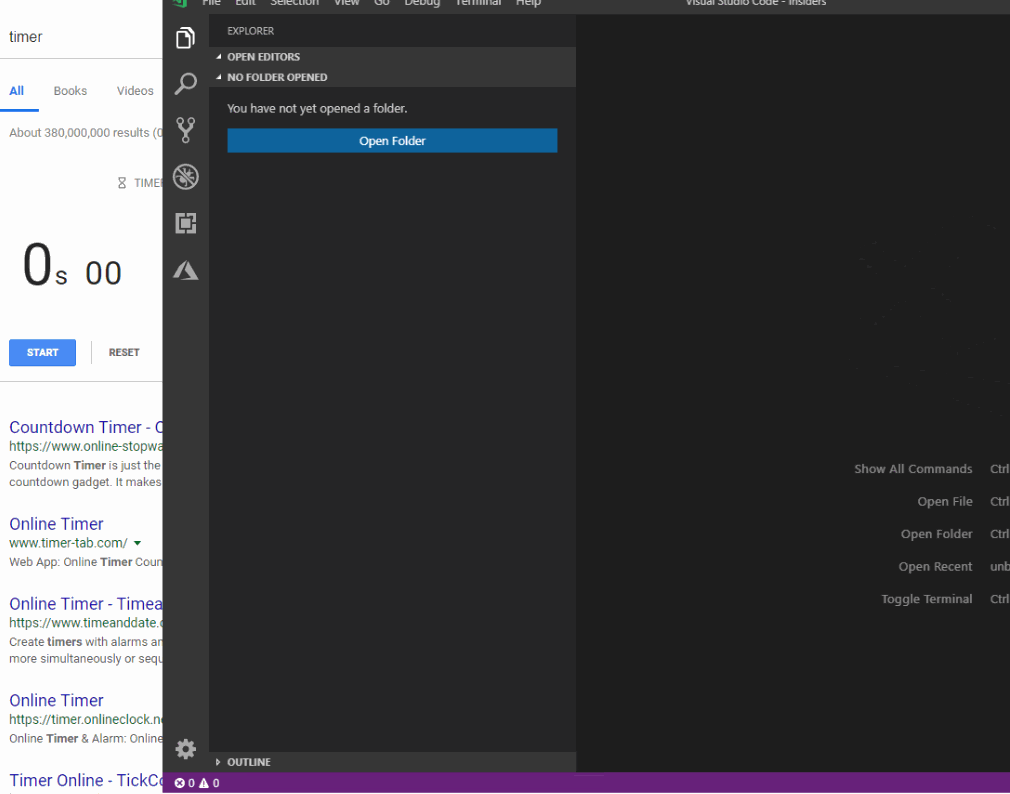Open the Go menu
1010x794 pixels.
(381, 3)
